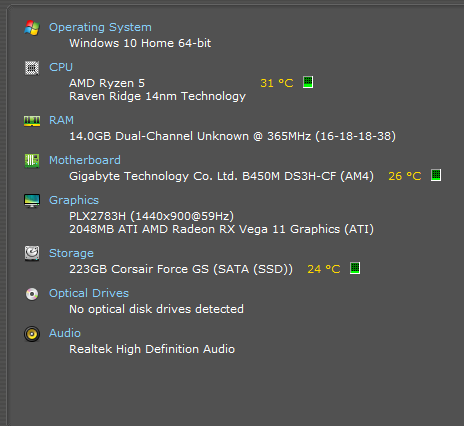Select the Radeon RX Vega 11 line
The height and width of the screenshot is (426, 464).
[x=221, y=229]
